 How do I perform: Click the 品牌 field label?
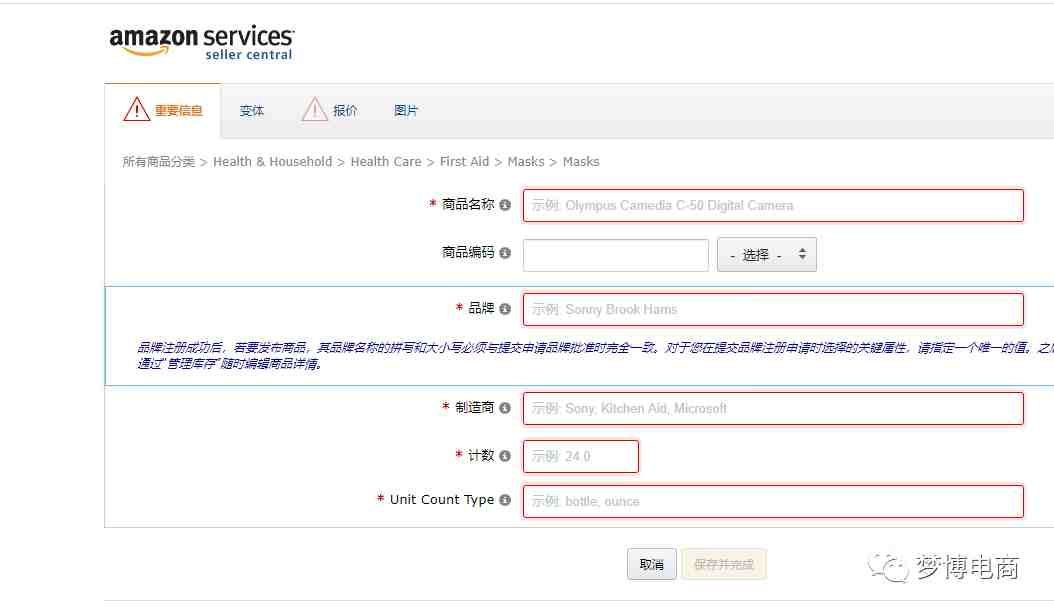click(x=481, y=309)
